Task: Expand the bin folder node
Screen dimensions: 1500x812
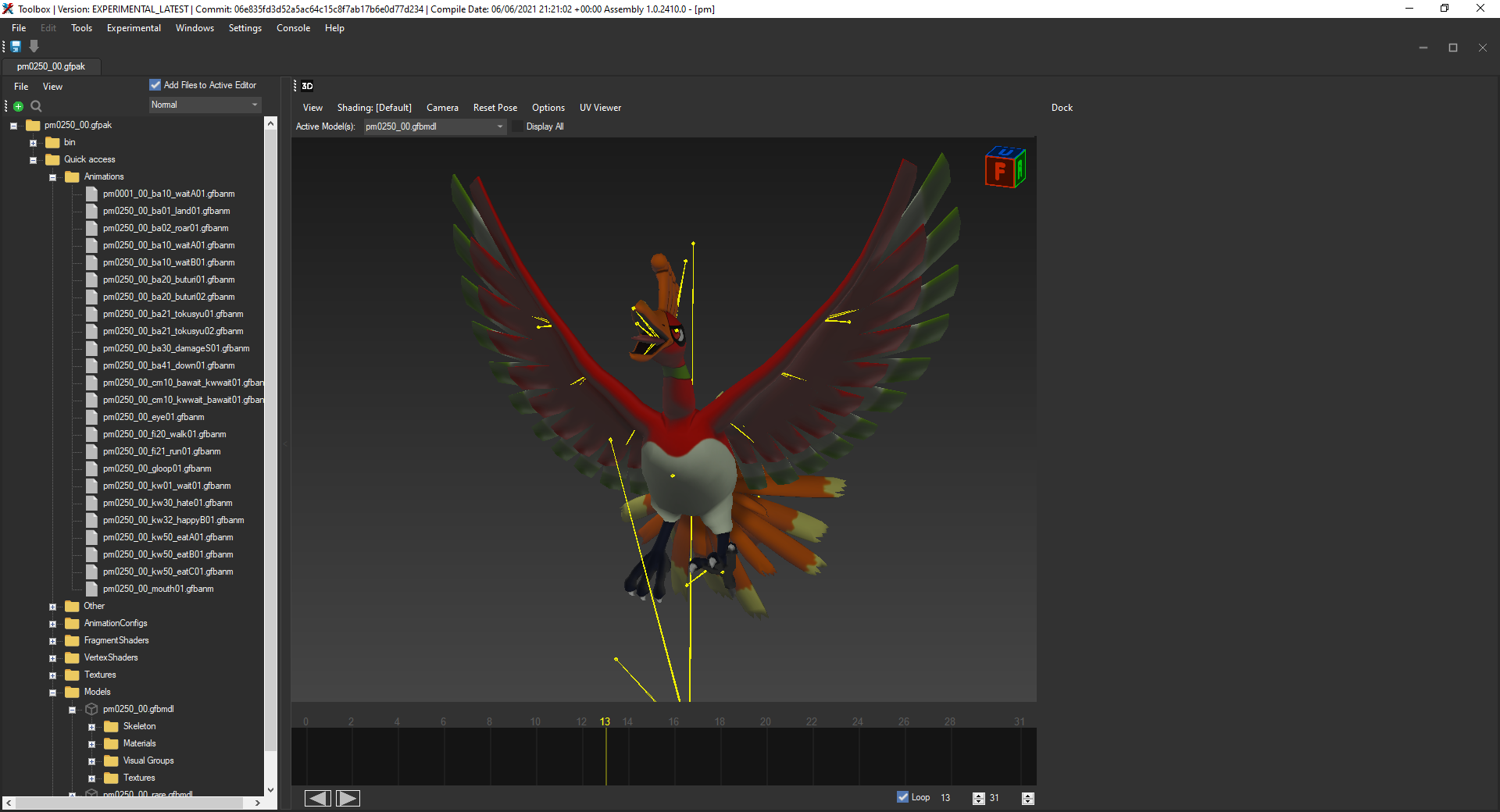Action: (33, 143)
